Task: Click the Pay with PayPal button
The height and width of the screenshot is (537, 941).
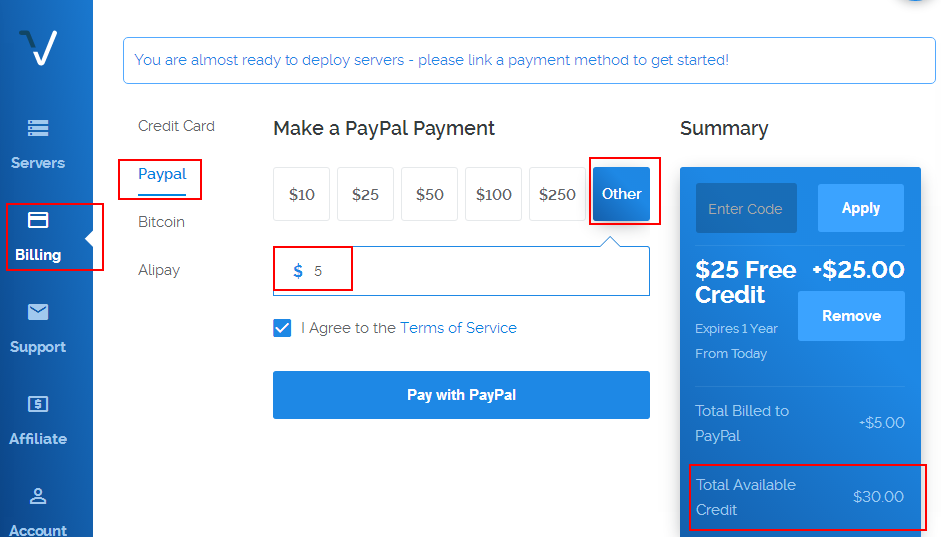Action: 461,395
